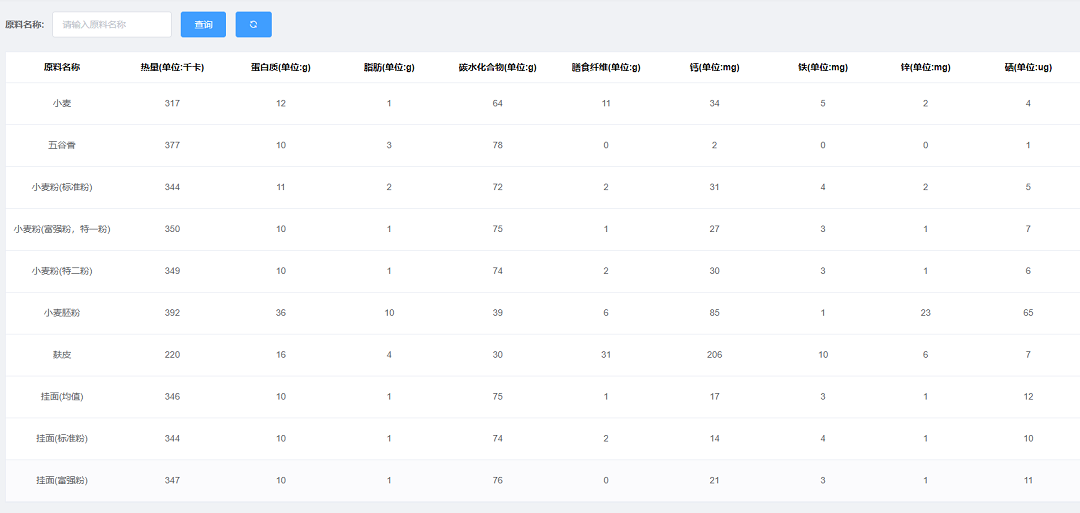Select the 小麦粉(标准粉) row name cell
The width and height of the screenshot is (1080, 513).
pyautogui.click(x=62, y=187)
